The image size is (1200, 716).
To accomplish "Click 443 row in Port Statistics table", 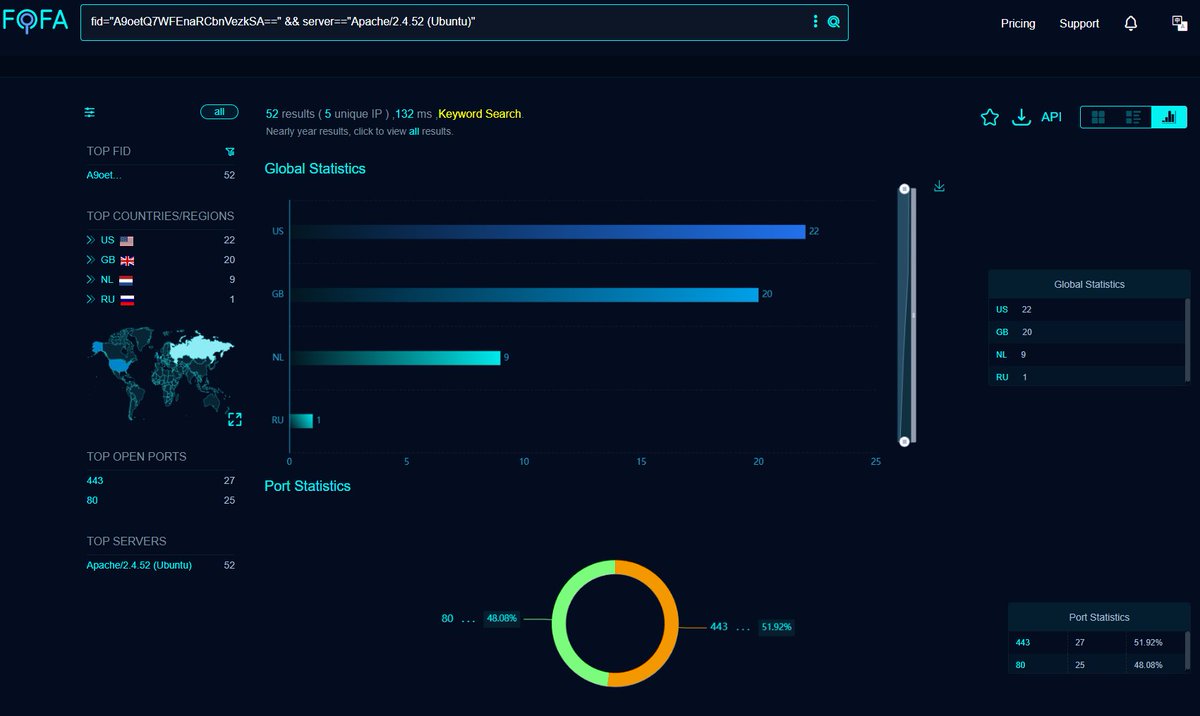I will click(1096, 643).
